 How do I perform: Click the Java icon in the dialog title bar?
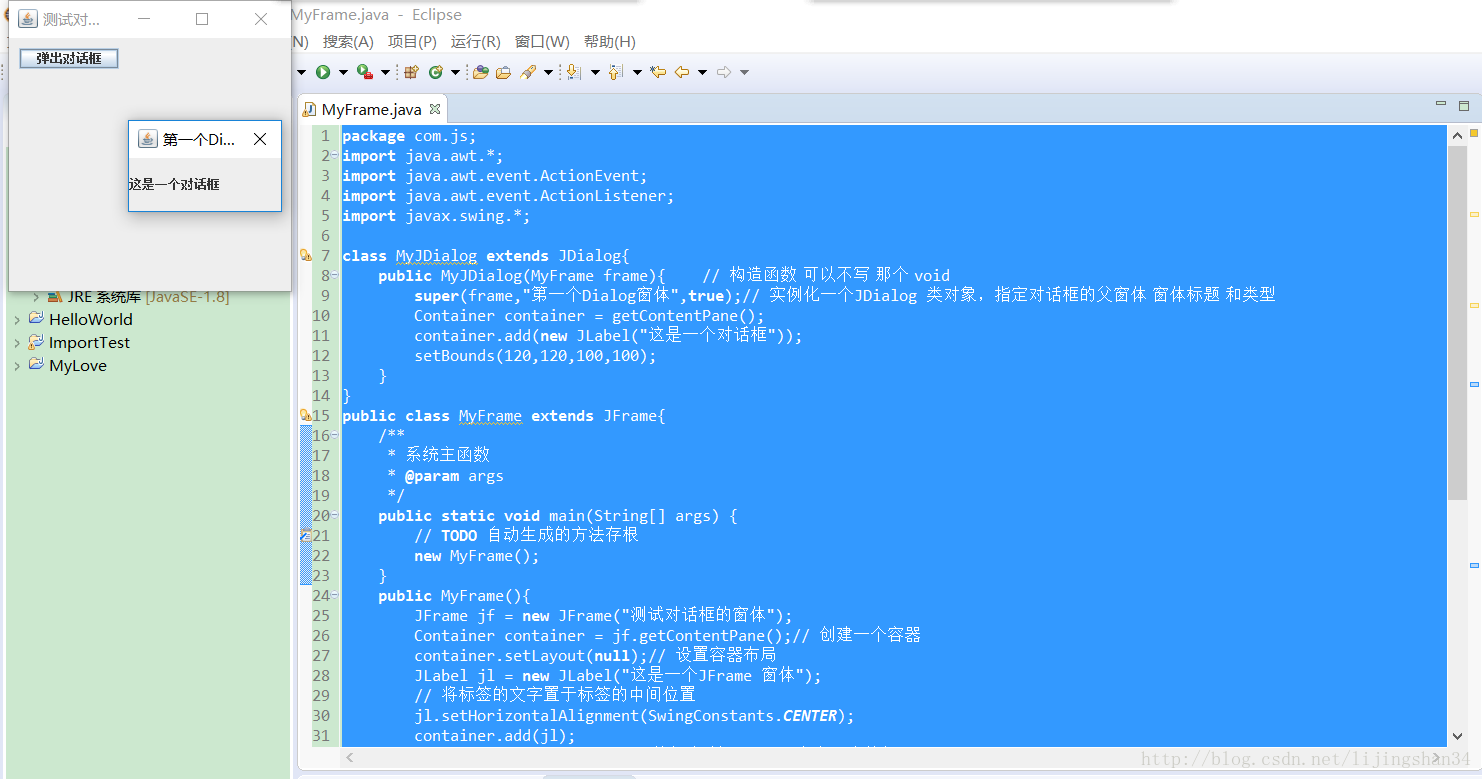[x=148, y=139]
